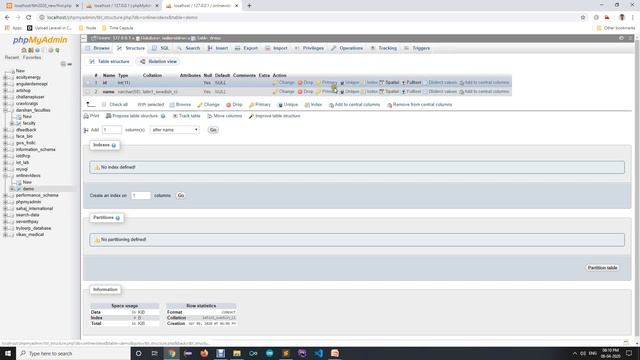The image size is (640, 360).
Task: Click Propose table structure
Action: click(x=132, y=116)
